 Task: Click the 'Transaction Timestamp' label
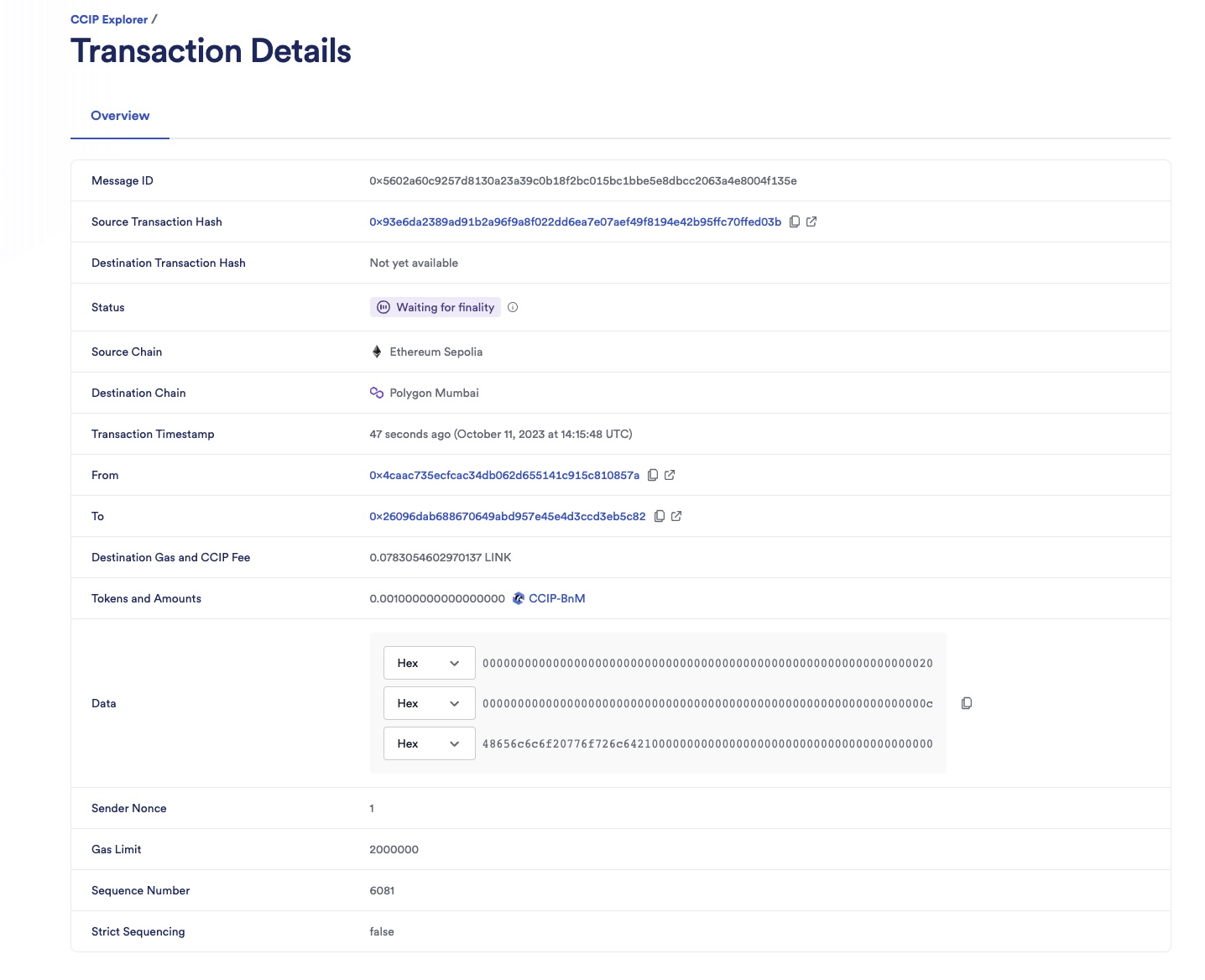point(153,435)
